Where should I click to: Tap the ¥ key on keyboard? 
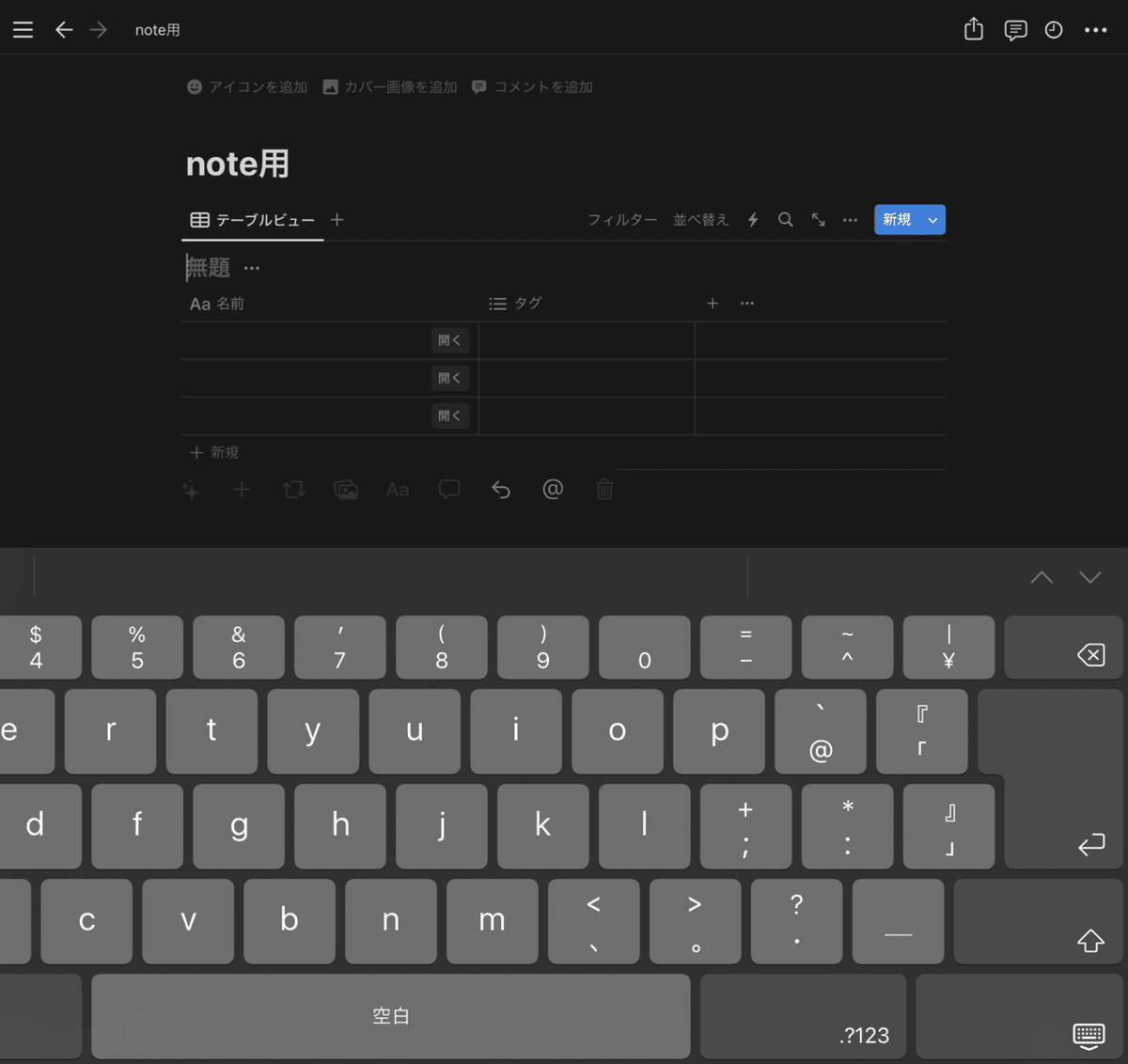pyautogui.click(x=948, y=648)
